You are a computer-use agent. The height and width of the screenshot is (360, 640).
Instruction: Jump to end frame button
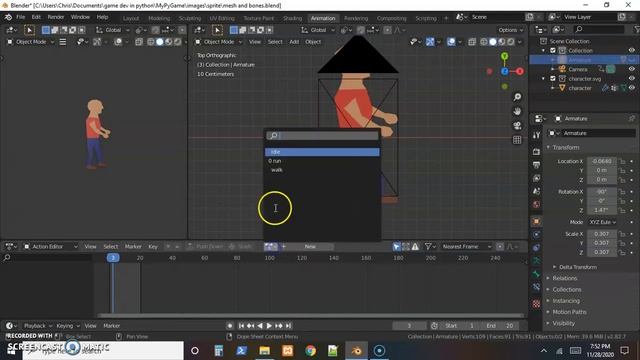[289, 326]
